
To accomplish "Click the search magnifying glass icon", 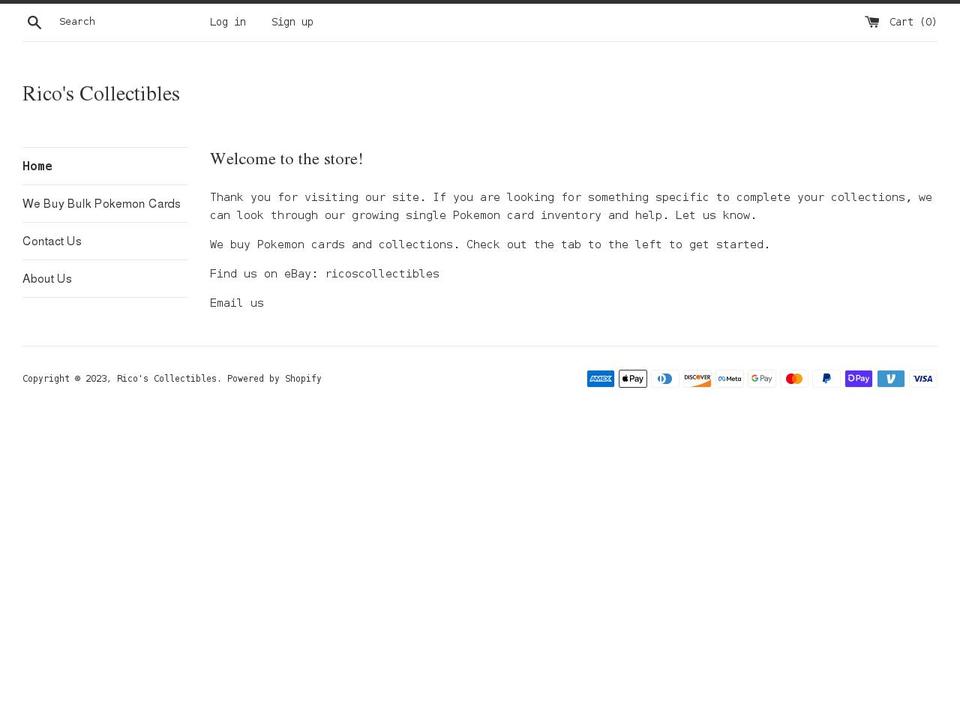I will pos(34,21).
